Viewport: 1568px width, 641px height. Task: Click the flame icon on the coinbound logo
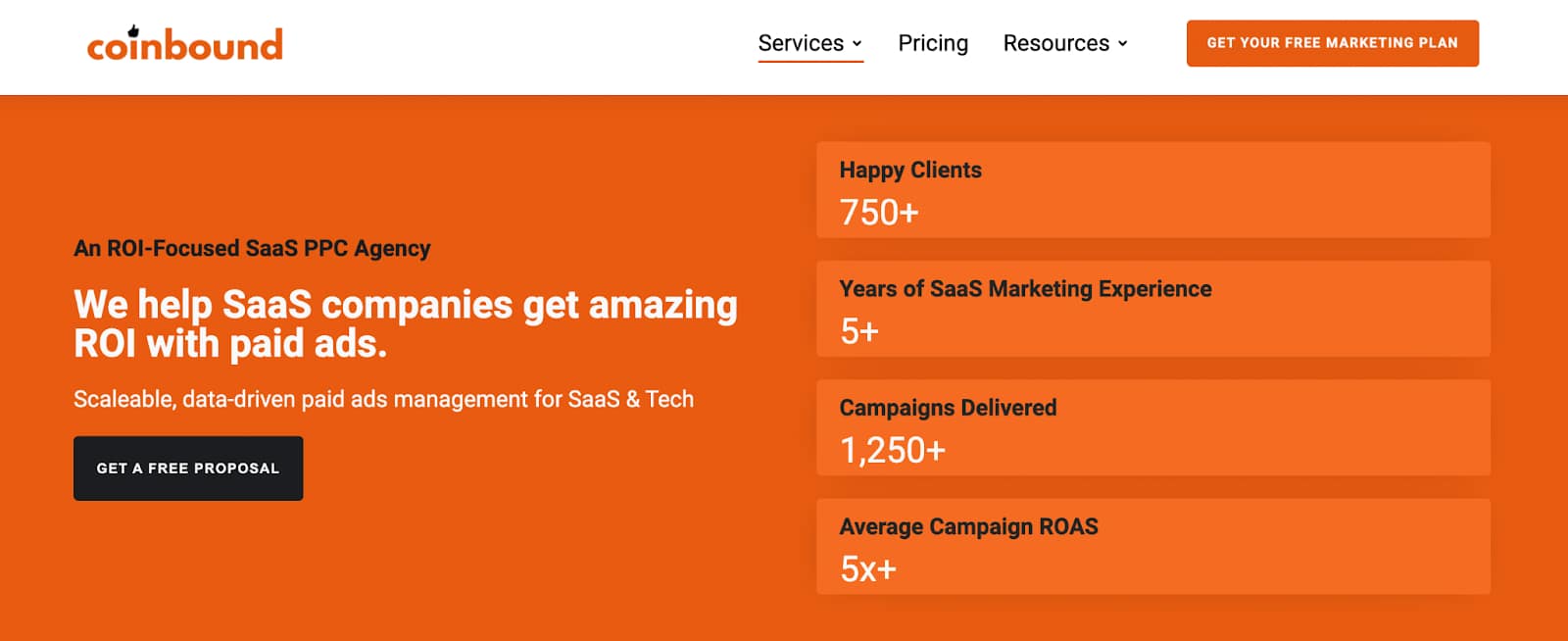coord(133,31)
